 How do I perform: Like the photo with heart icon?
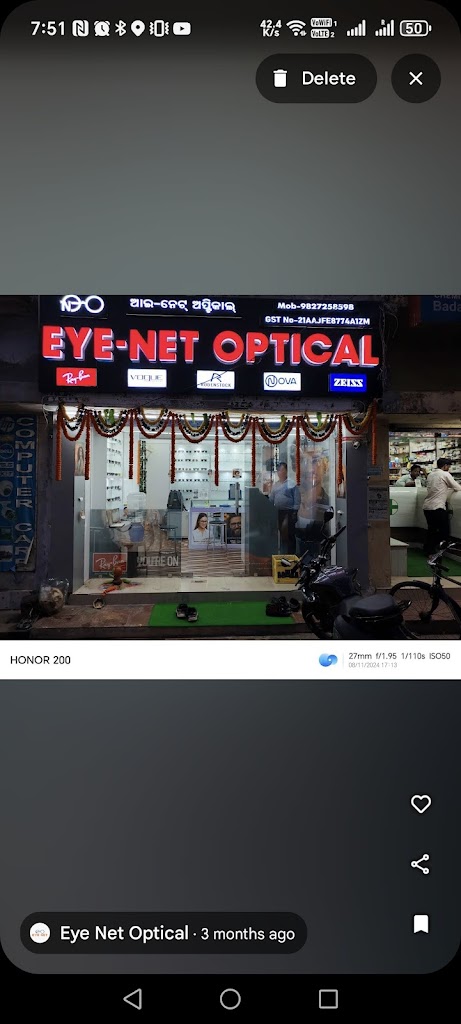pyautogui.click(x=421, y=804)
